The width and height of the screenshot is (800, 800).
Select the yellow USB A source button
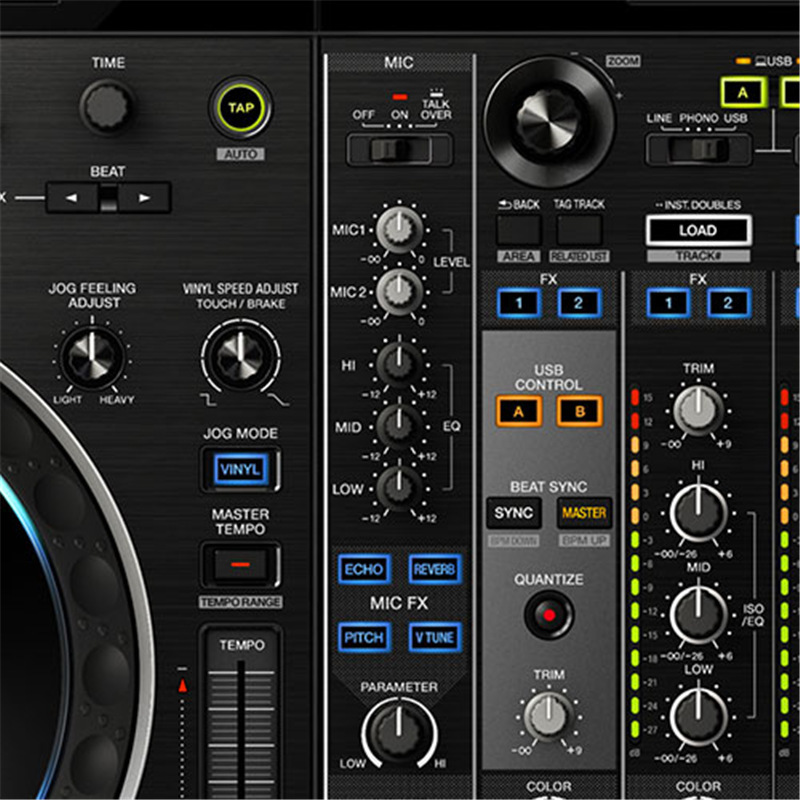(743, 92)
